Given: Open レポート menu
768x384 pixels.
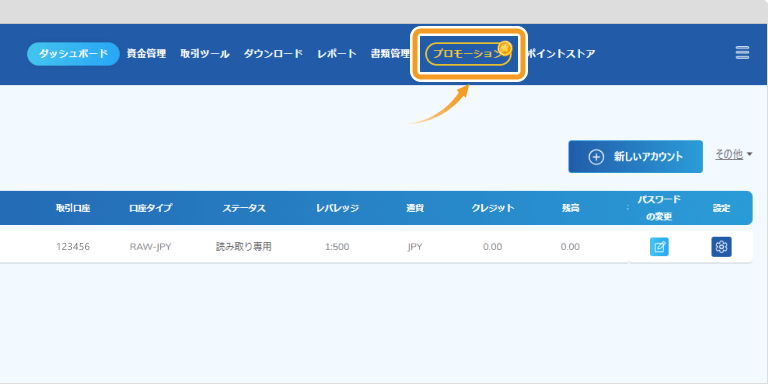Looking at the screenshot, I should pyautogui.click(x=336, y=54).
